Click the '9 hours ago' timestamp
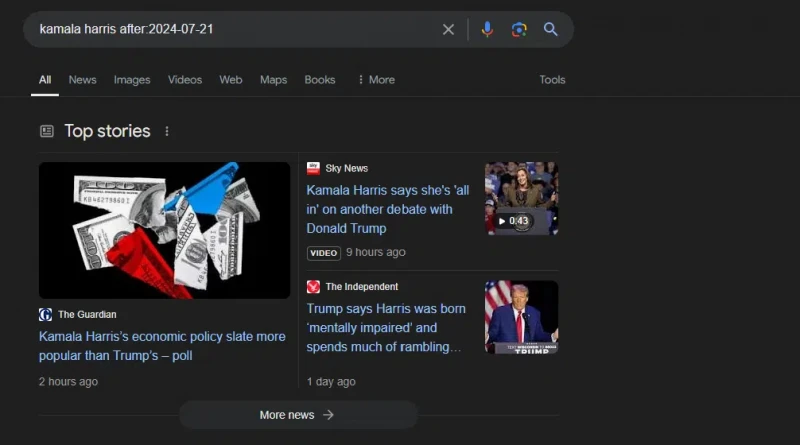Viewport: 800px width, 445px height. (x=376, y=252)
